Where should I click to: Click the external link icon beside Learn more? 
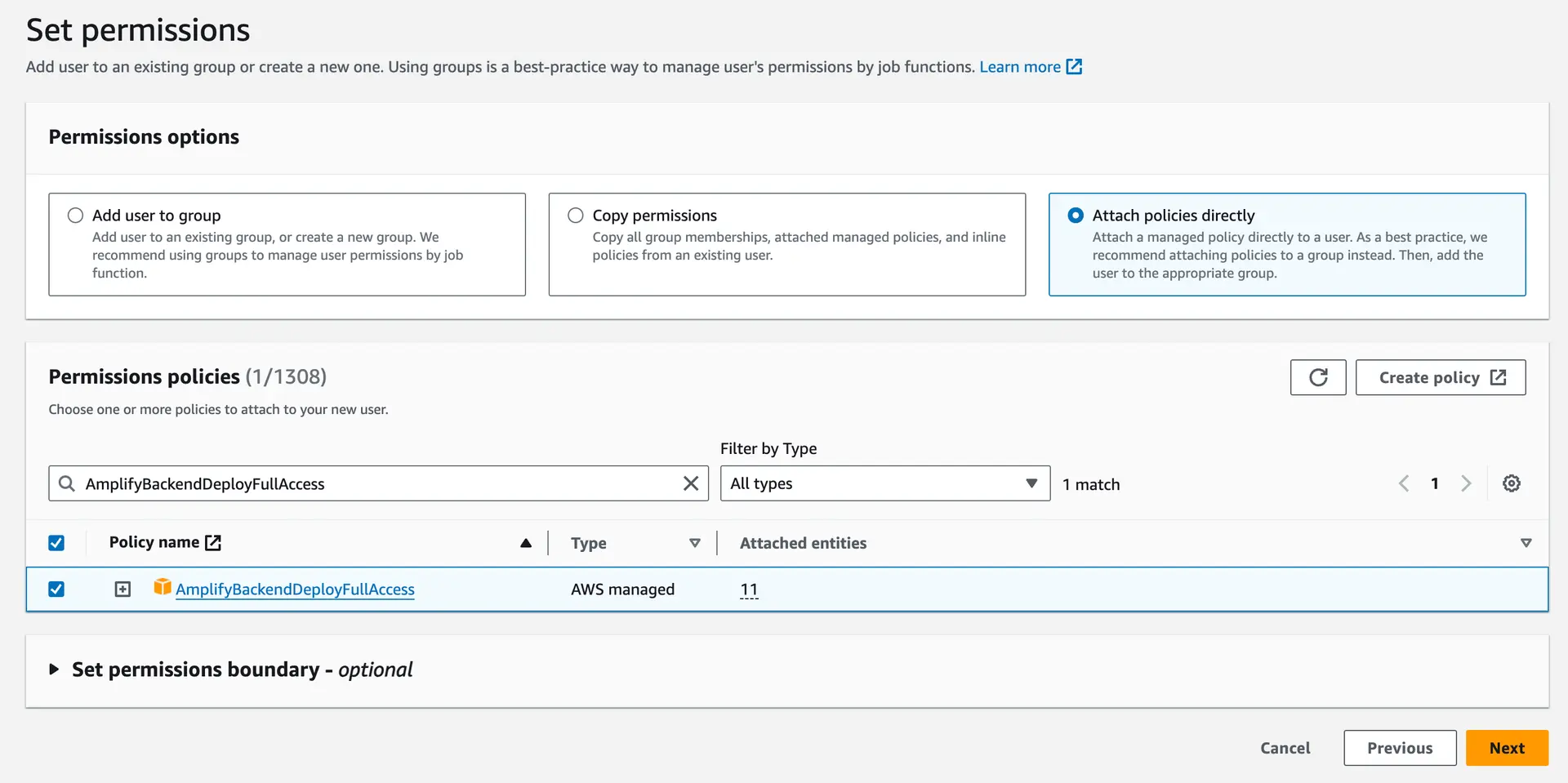point(1075,67)
